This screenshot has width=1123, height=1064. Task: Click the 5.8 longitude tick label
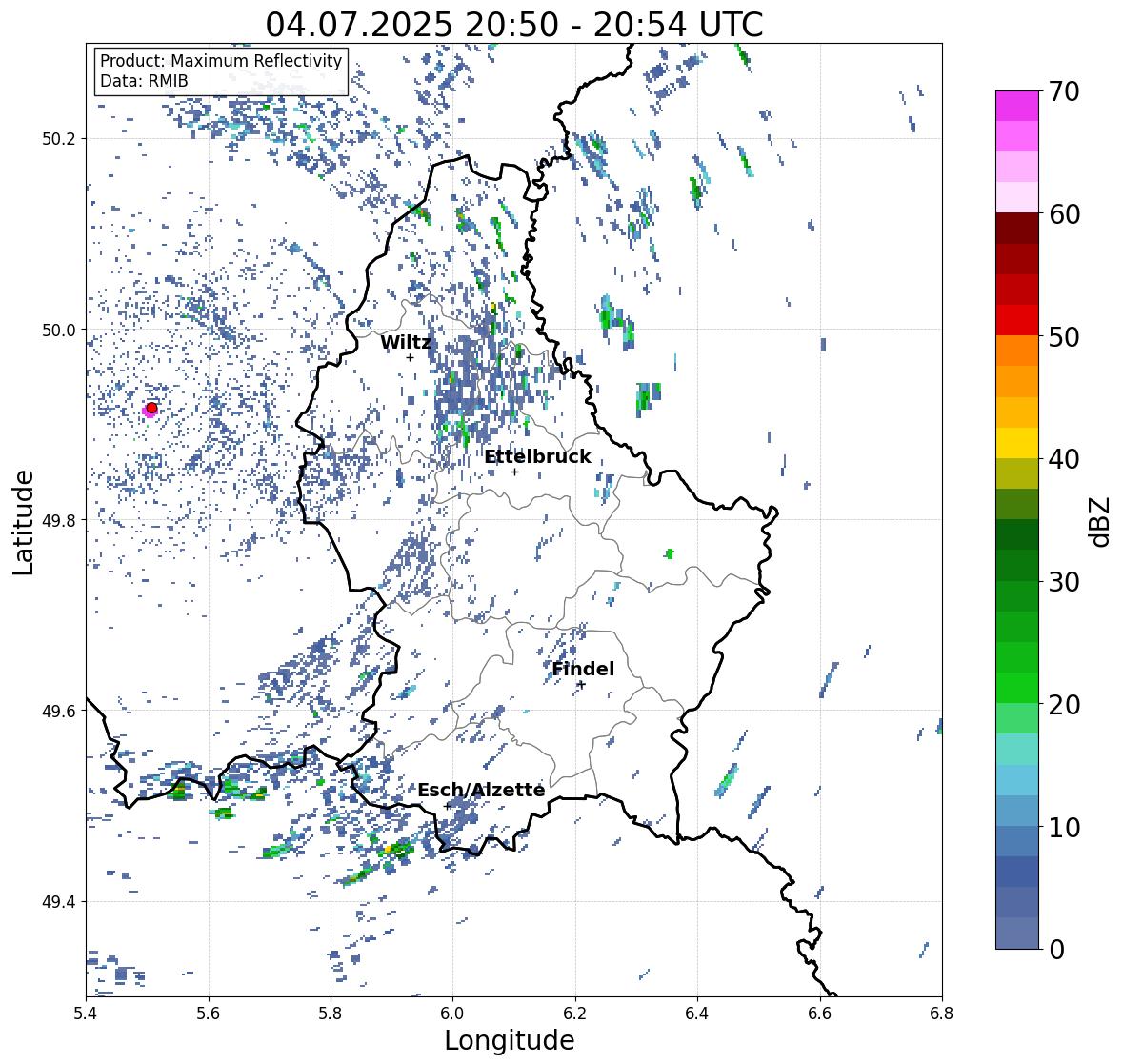coord(331,1013)
